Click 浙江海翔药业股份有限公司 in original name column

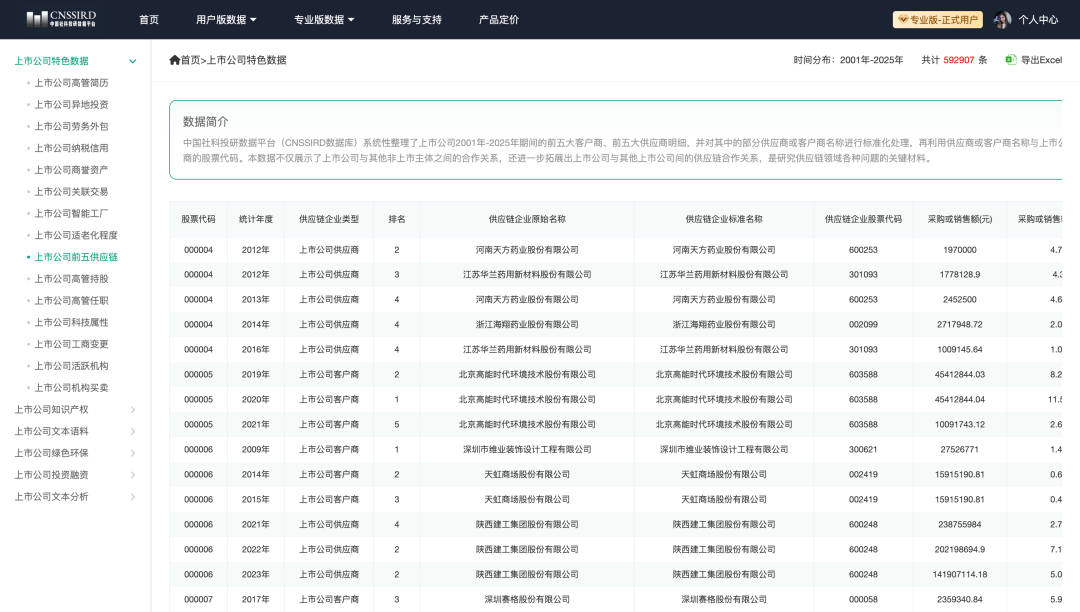pos(527,324)
